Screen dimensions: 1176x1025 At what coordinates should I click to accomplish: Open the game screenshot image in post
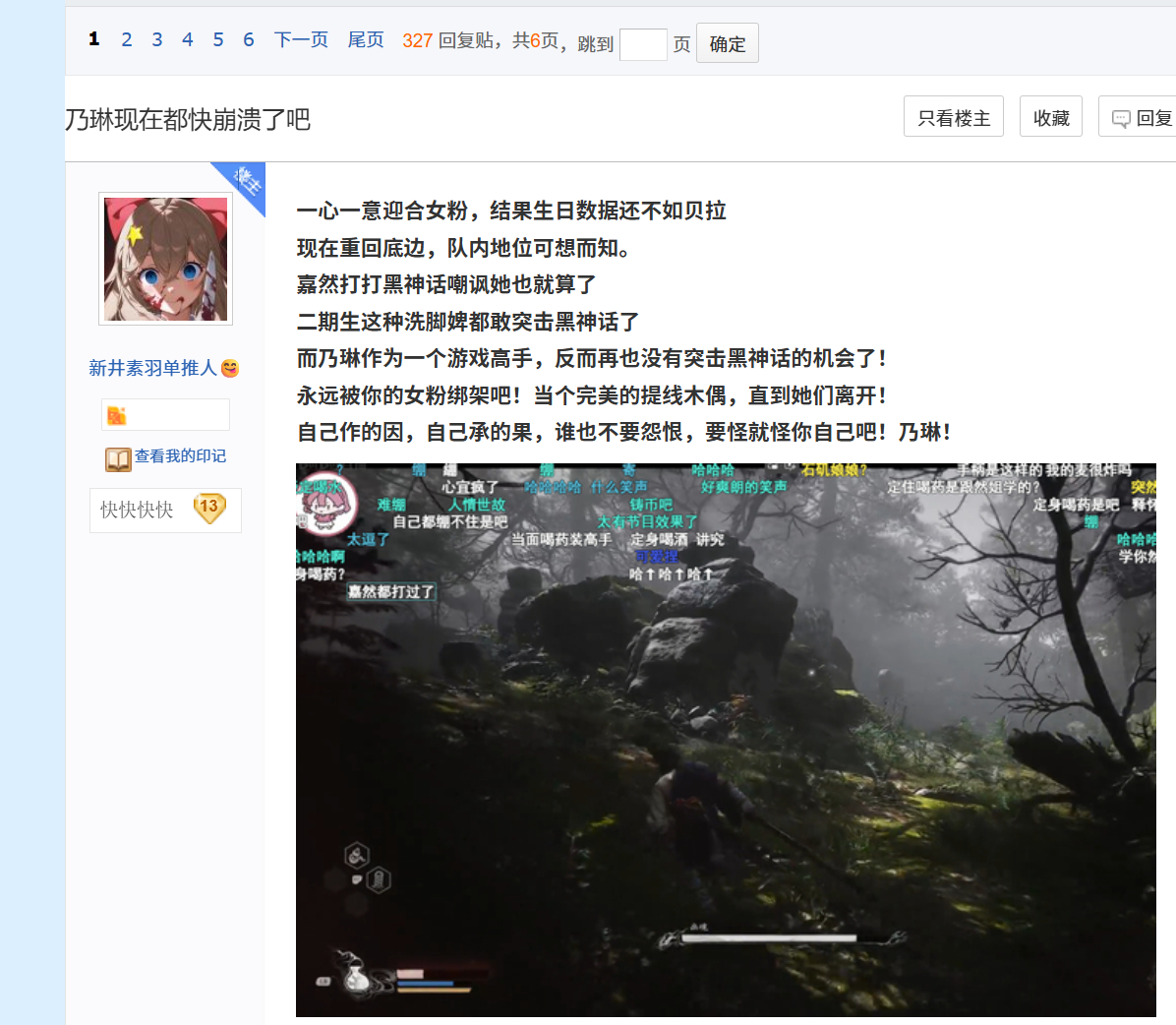click(x=726, y=740)
